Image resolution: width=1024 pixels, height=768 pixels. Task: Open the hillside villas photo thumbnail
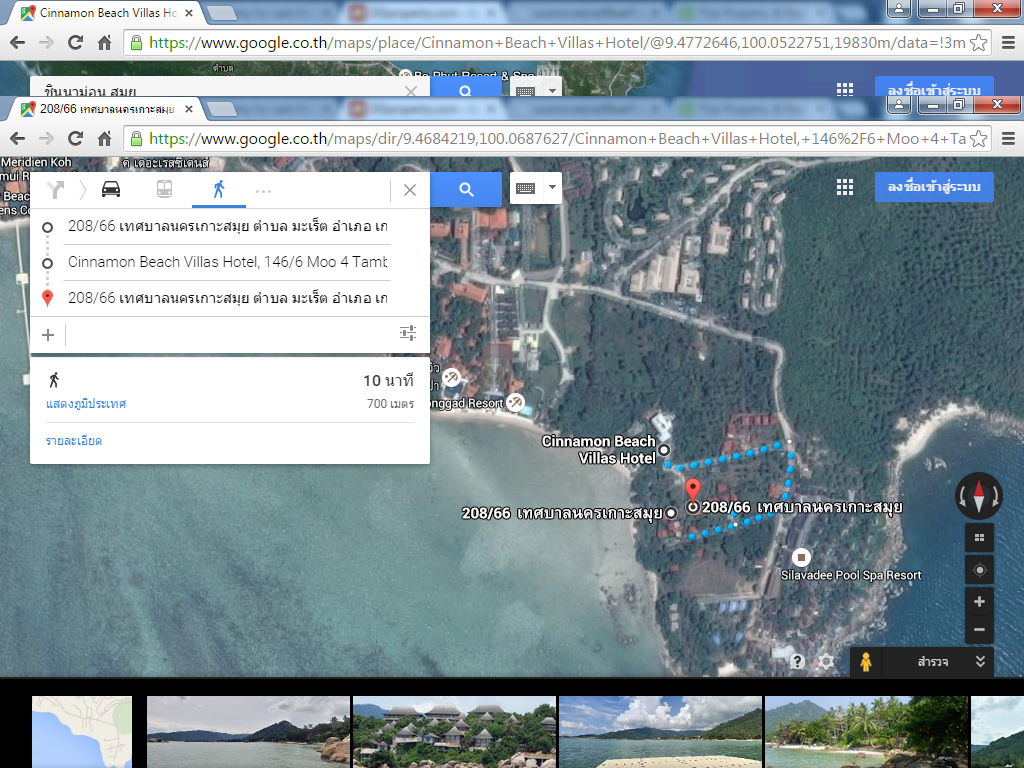click(x=454, y=731)
